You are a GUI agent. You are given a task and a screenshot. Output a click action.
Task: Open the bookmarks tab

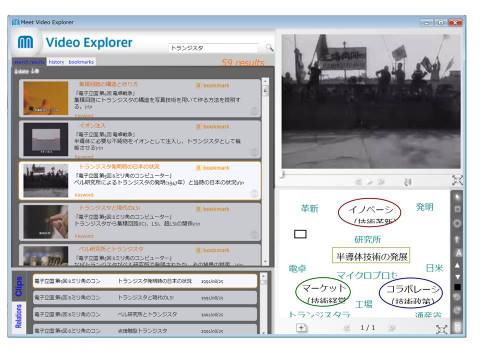[x=81, y=62]
